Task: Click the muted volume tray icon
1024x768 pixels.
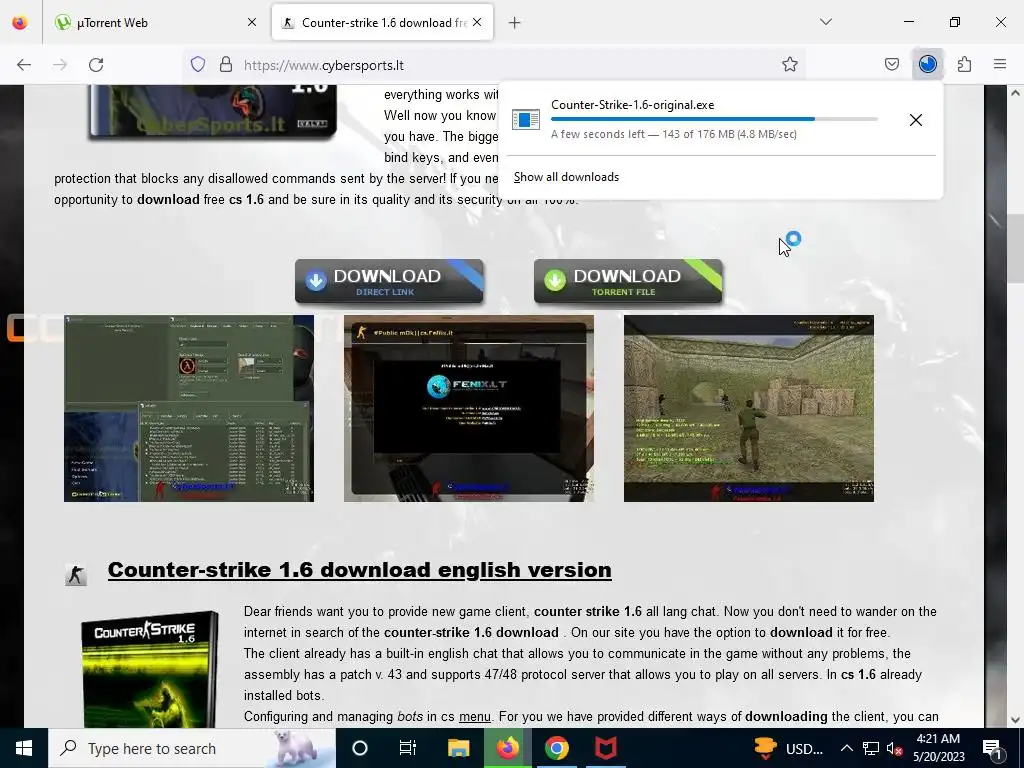Action: point(894,748)
